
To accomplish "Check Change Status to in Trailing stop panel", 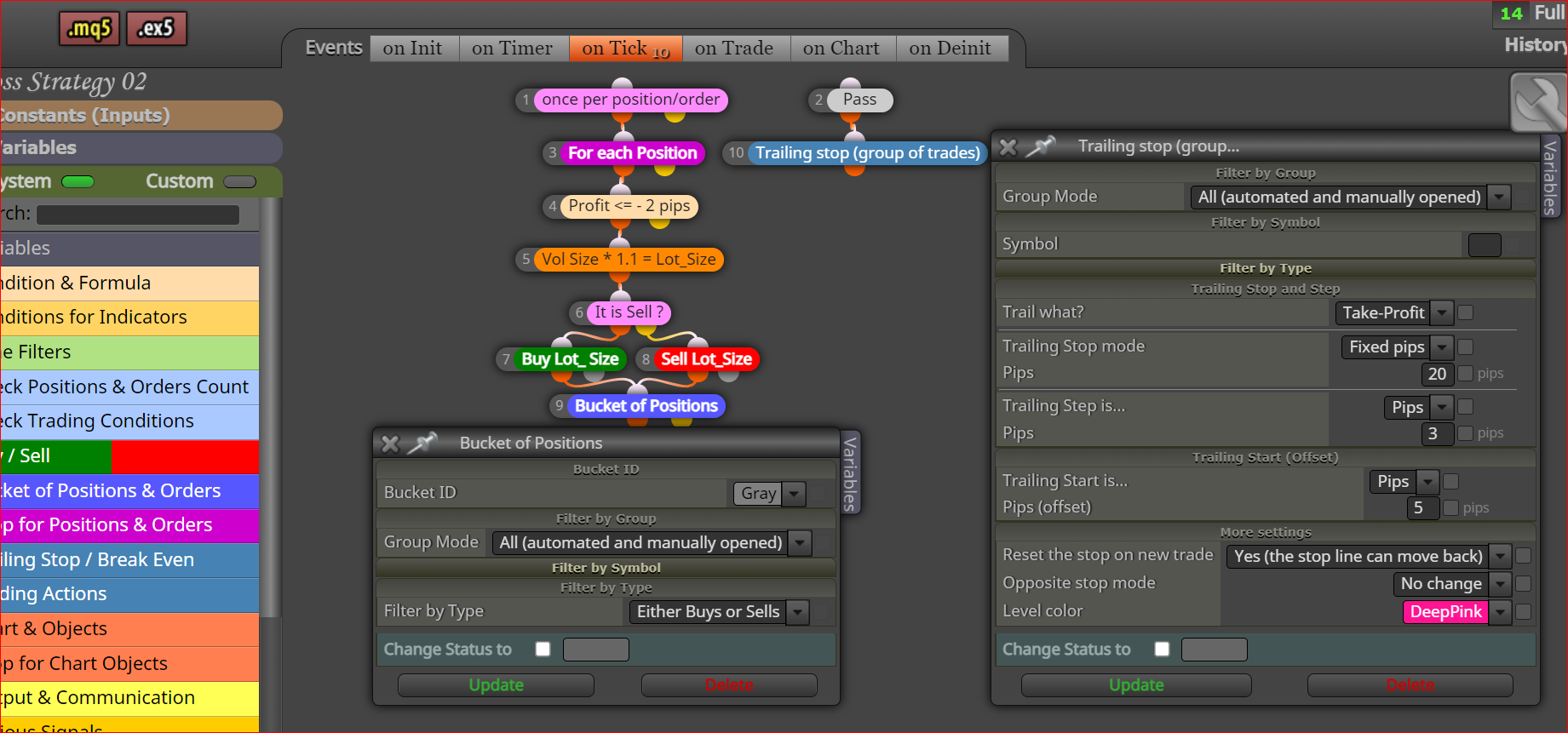I will point(1162,650).
